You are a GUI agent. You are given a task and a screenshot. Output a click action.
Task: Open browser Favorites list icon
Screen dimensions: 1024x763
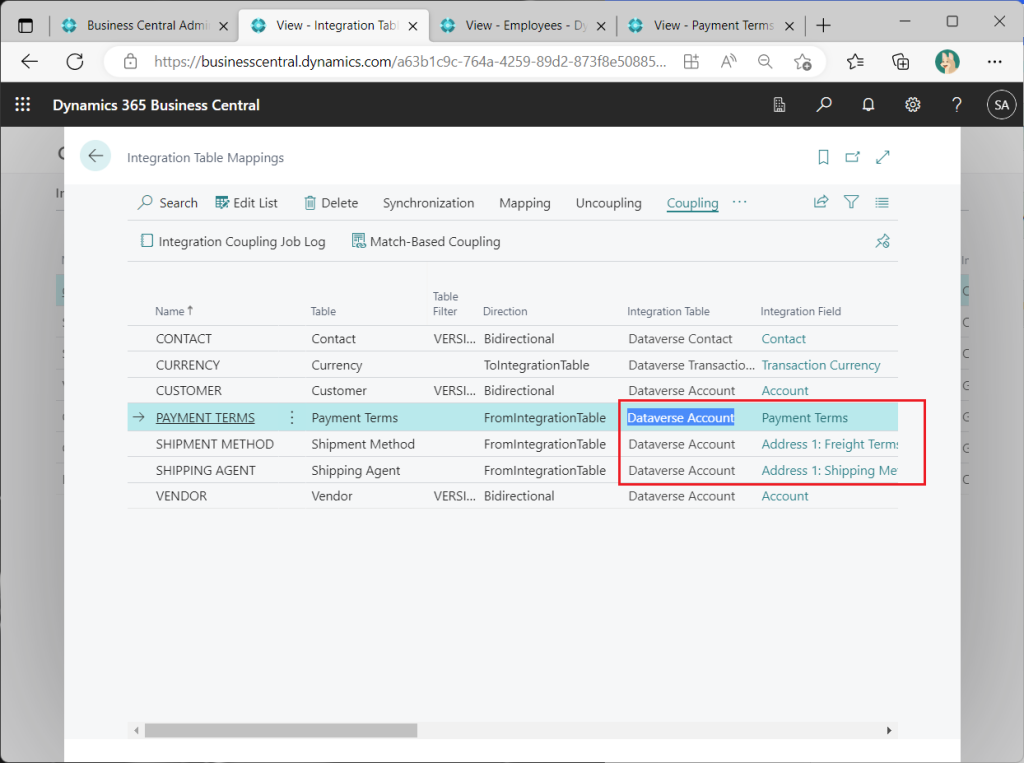click(x=855, y=62)
